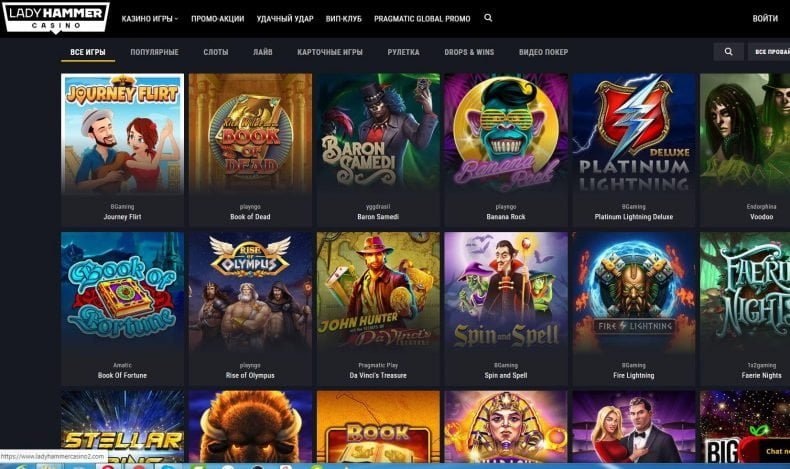Open the Drops & Wins tab

(469, 52)
